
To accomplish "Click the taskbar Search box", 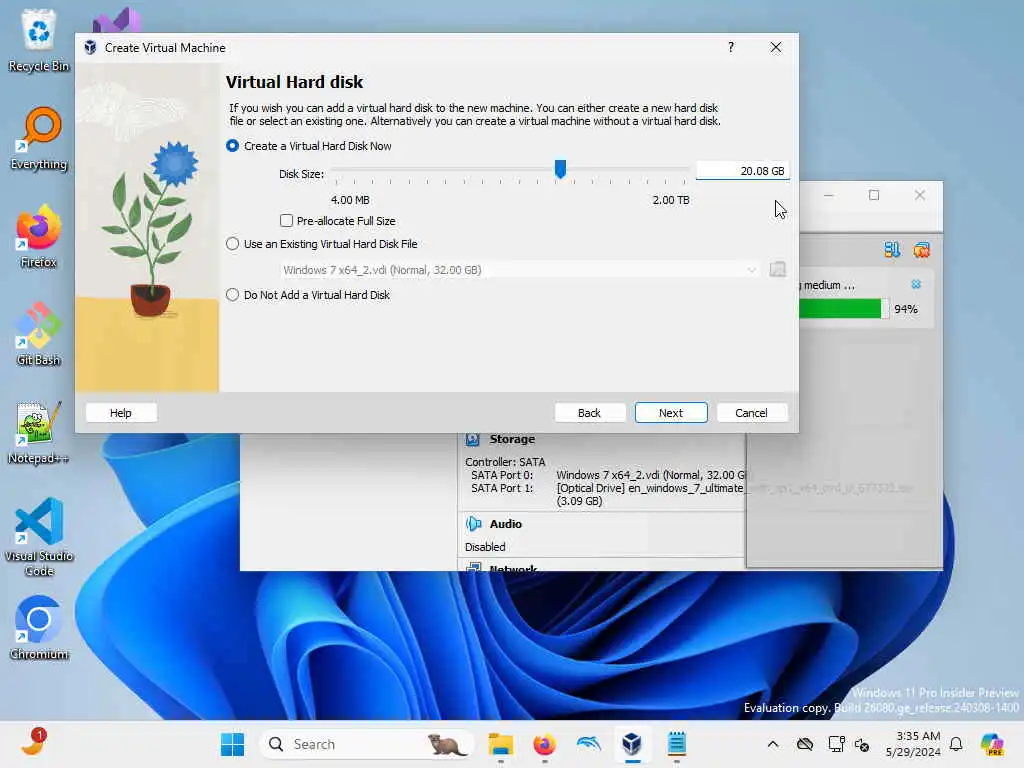I will pyautogui.click(x=367, y=744).
